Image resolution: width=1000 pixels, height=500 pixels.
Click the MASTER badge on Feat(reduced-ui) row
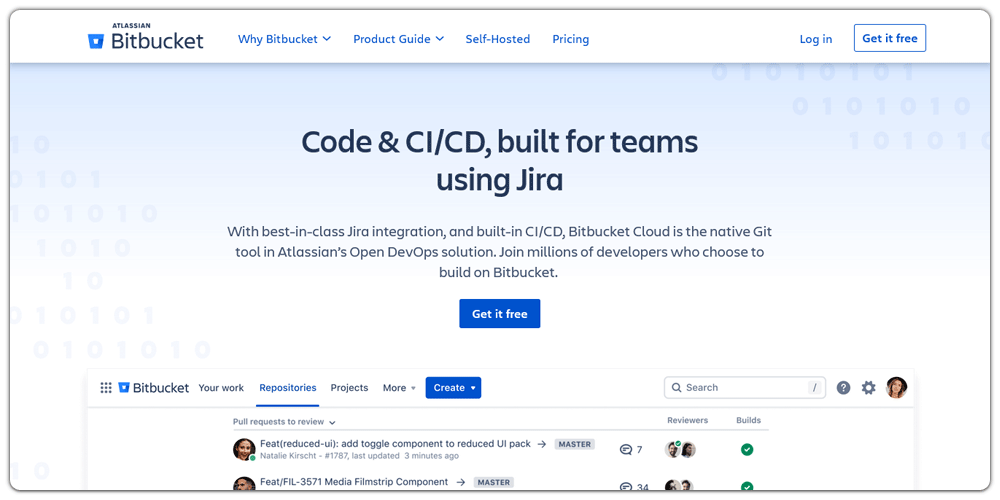coord(575,444)
